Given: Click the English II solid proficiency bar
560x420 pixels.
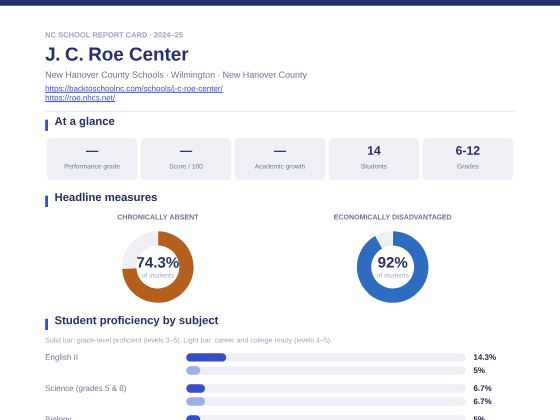Looking at the screenshot, I should tap(206, 357).
